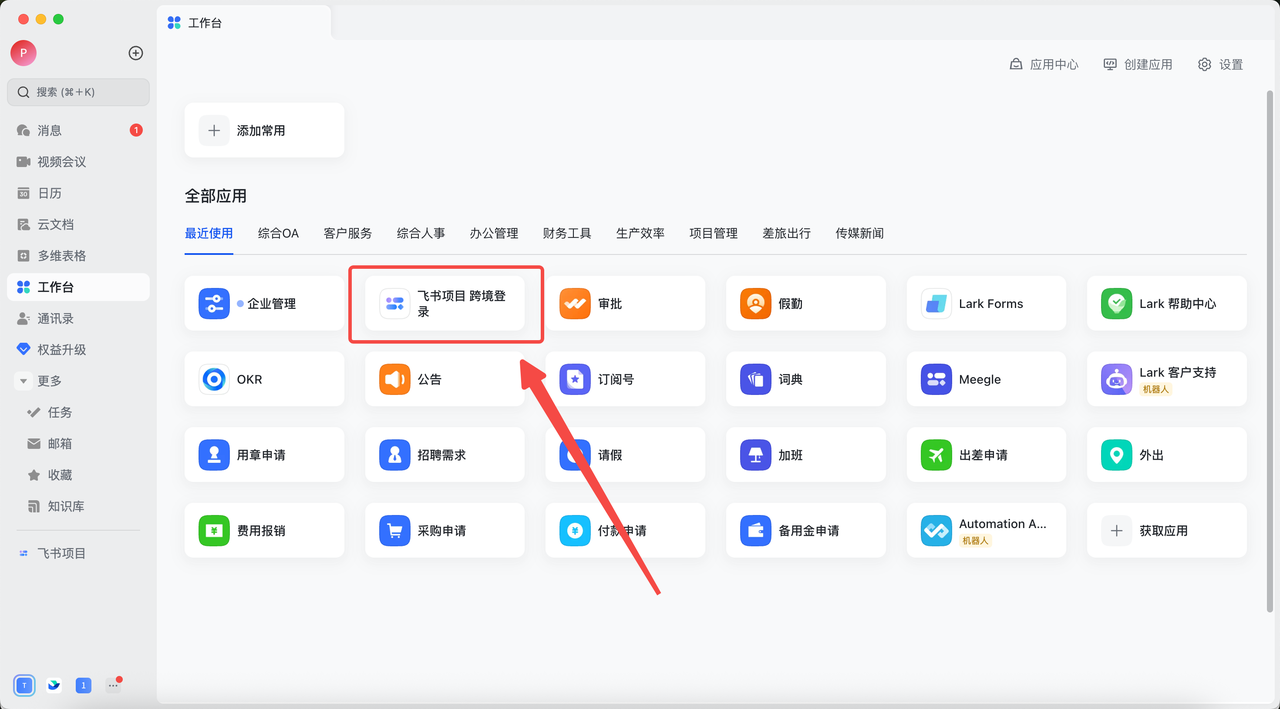The image size is (1280, 709).
Task: Open the 订阅号 app icon
Action: 575,379
